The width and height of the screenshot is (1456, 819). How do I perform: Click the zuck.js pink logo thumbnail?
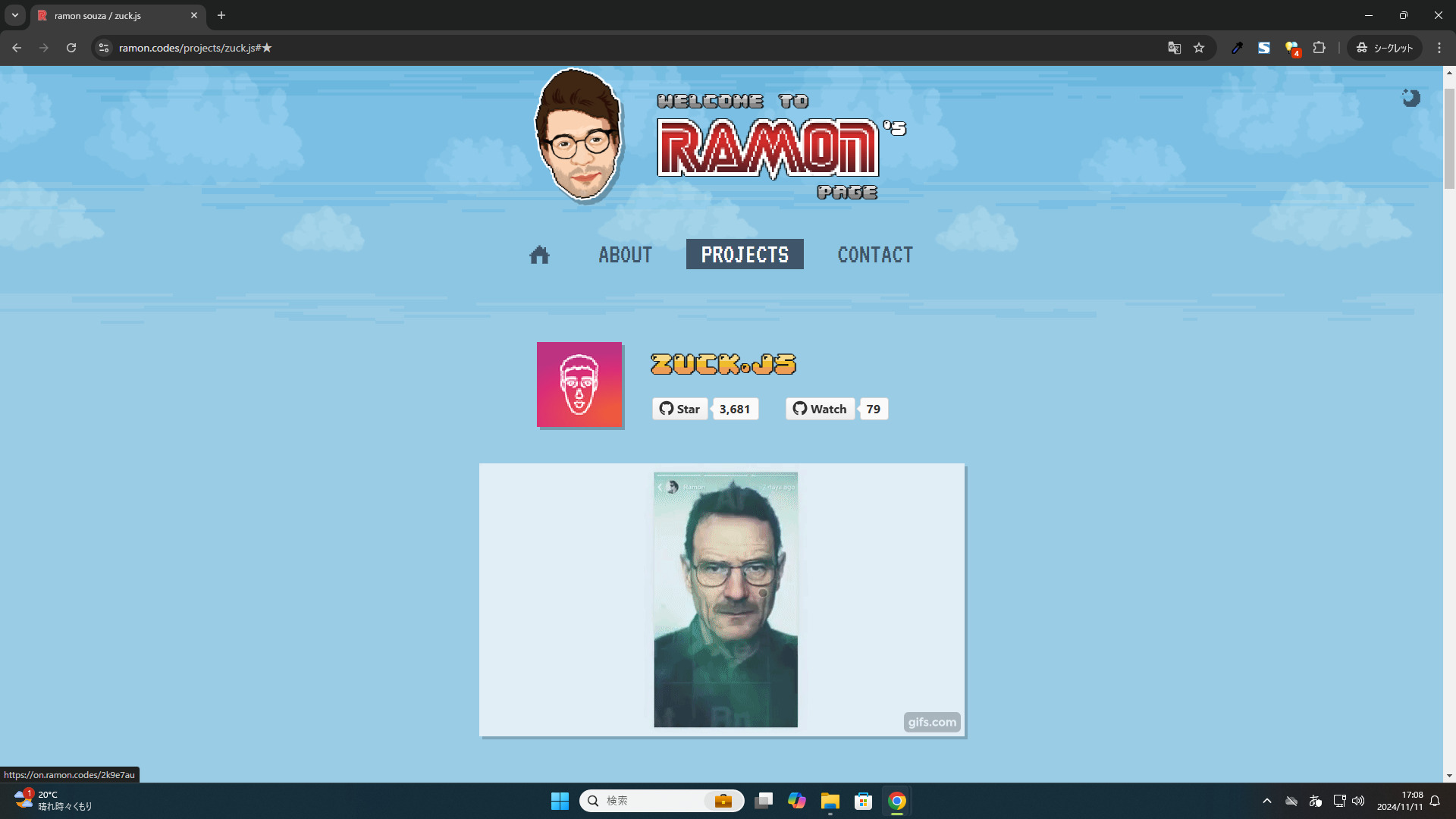coord(579,384)
